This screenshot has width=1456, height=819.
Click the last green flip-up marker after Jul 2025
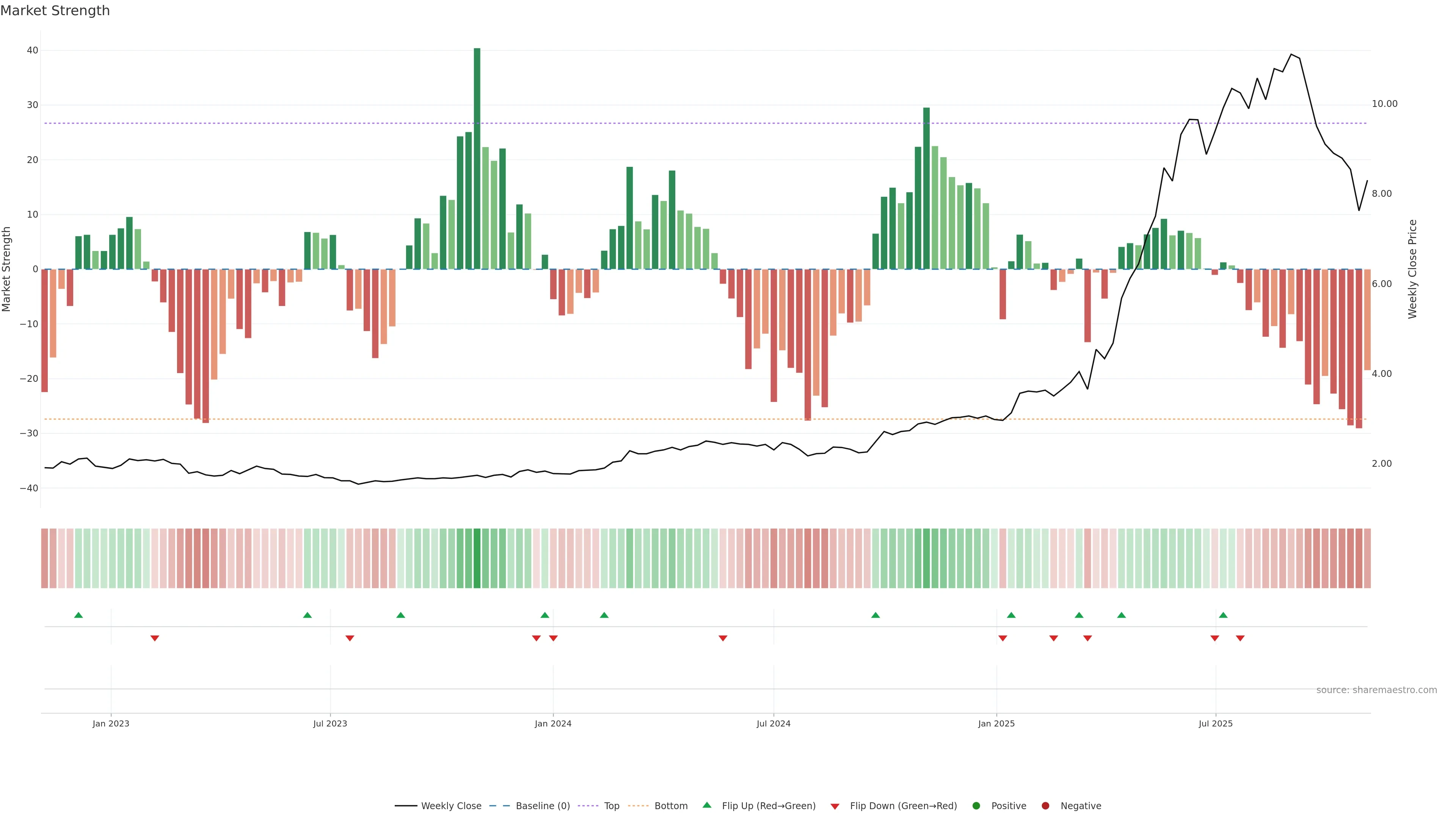click(x=1223, y=615)
